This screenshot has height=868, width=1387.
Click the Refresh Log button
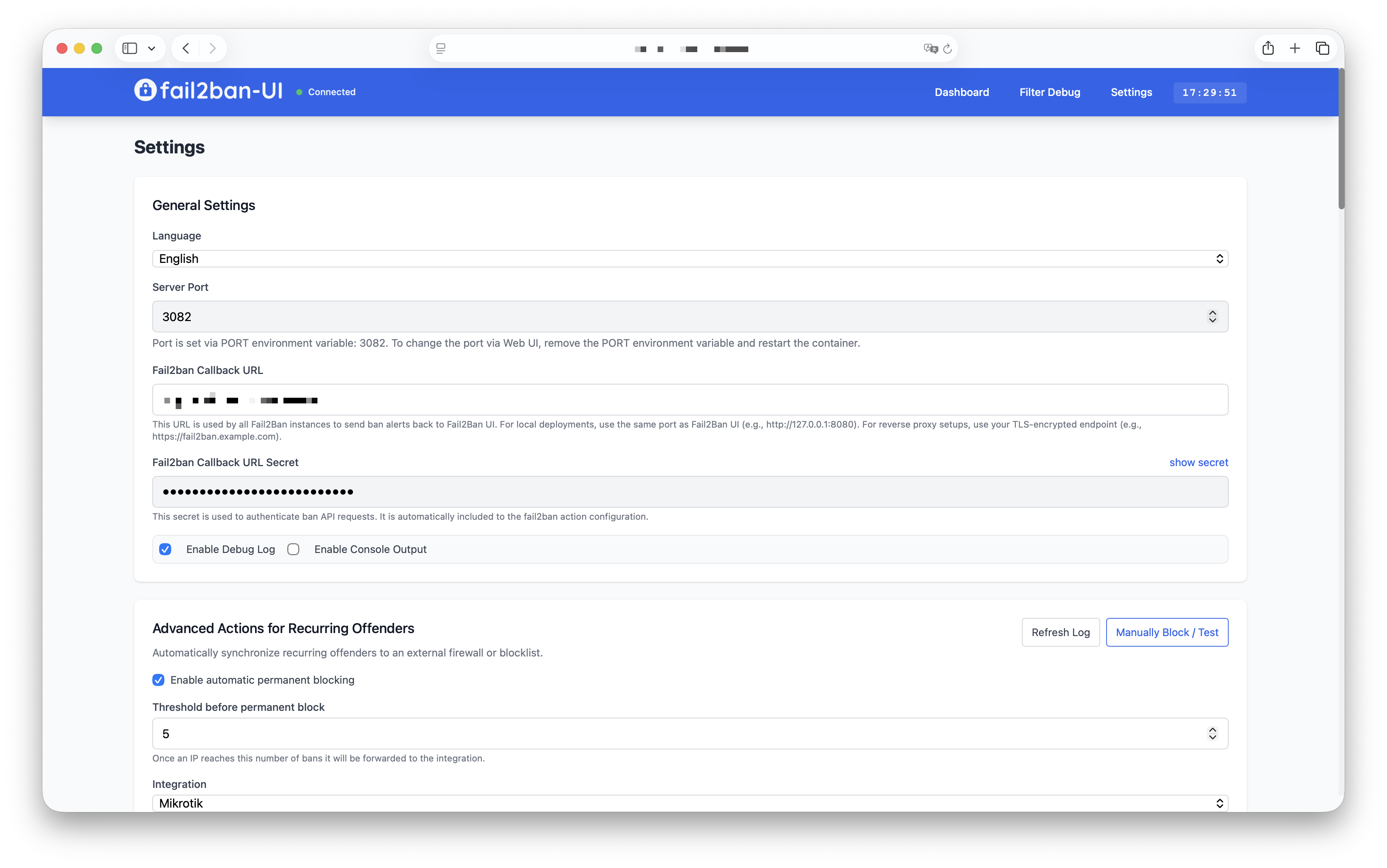click(x=1060, y=632)
